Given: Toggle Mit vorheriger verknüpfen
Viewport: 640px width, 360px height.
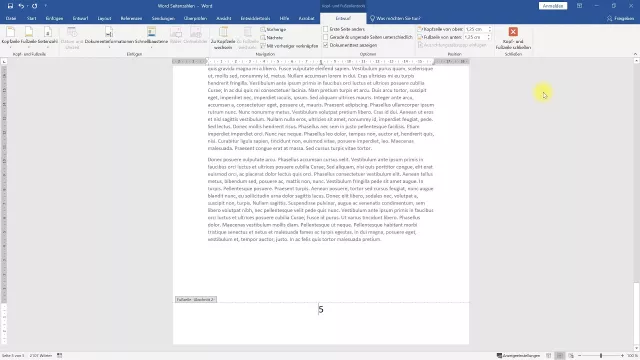Looking at the screenshot, I should tap(289, 46).
